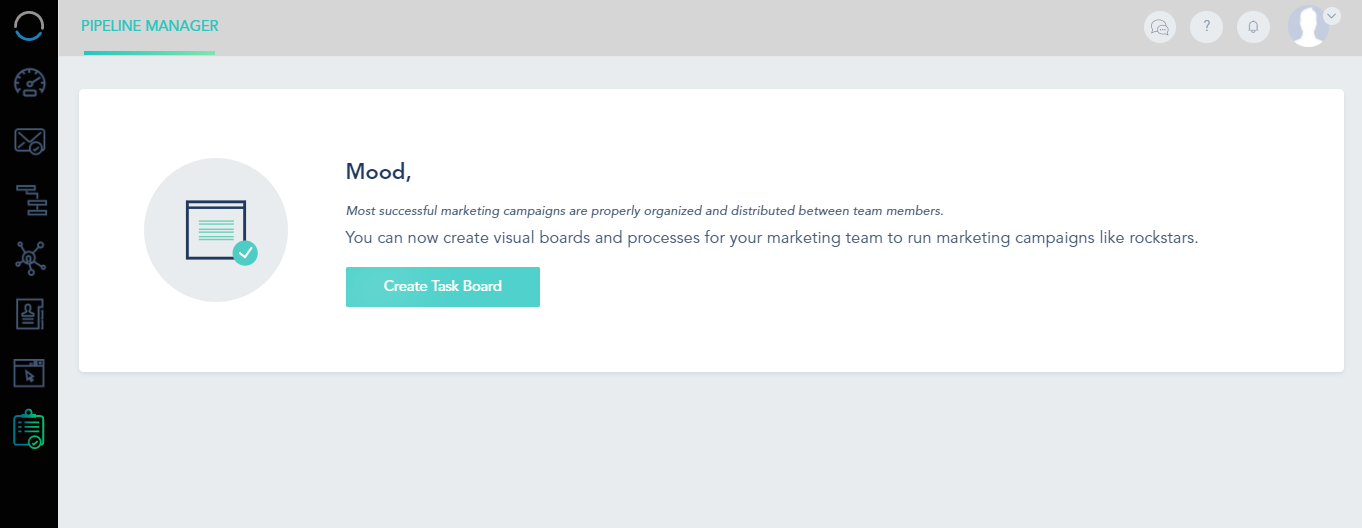Image resolution: width=1362 pixels, height=528 pixels.
Task: Open the chat bubbles icon in the header
Action: pyautogui.click(x=1160, y=27)
